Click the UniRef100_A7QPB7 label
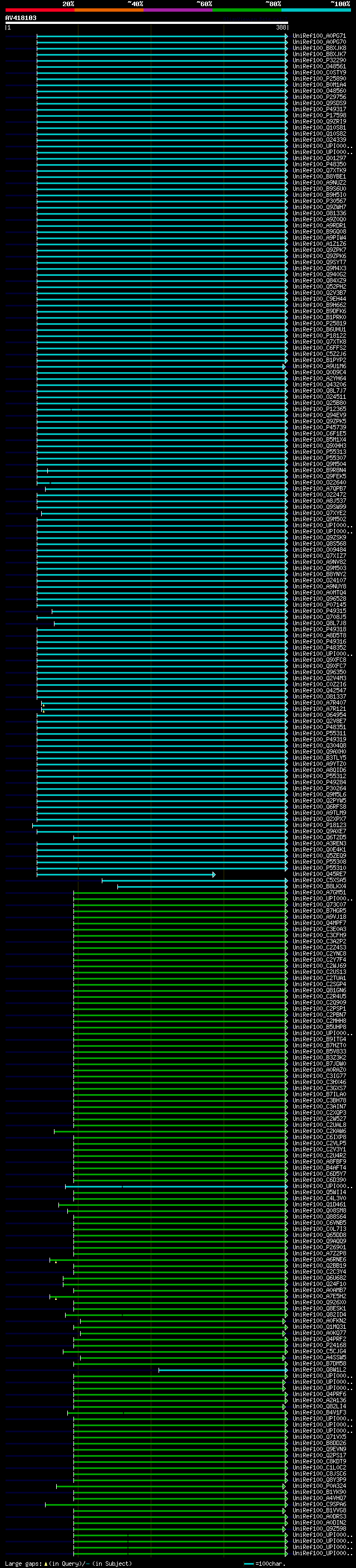356x1568 pixels. pyautogui.click(x=319, y=489)
